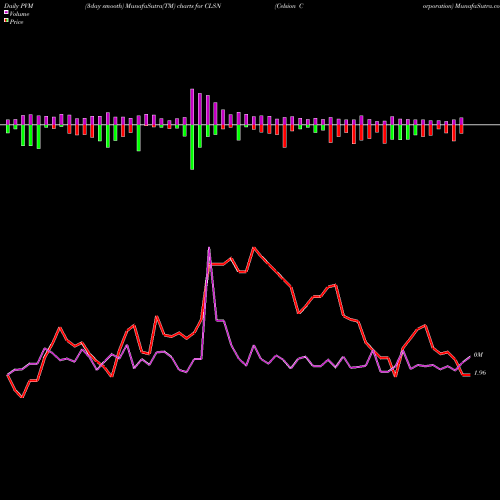
Task: Click the green-red Price legend swatch
Action: pyautogui.click(x=6, y=21)
